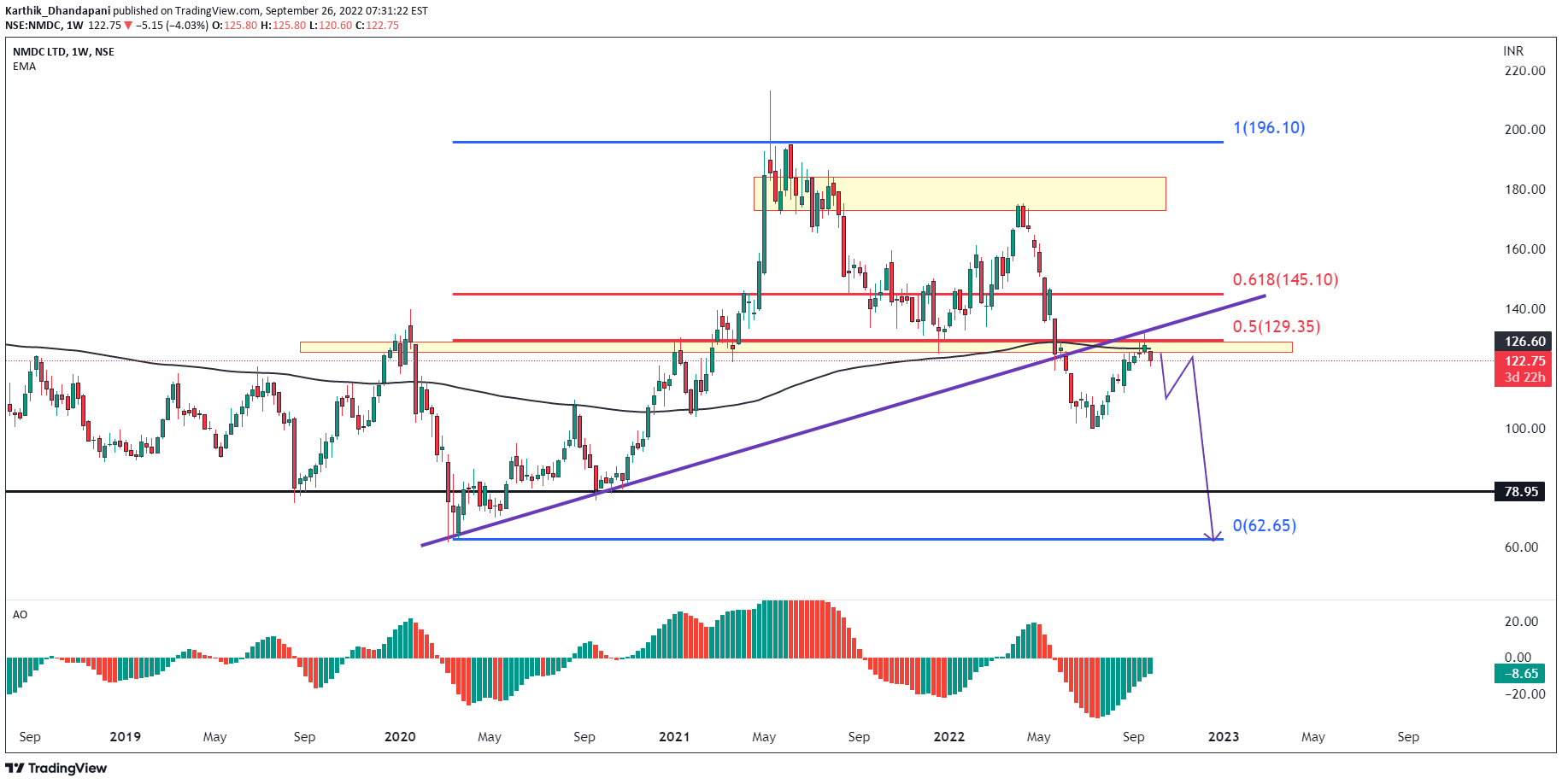Toggle the 0.5(129.35) Fibonacci level line
Image resolution: width=1562 pixels, height=784 pixels.
(1275, 325)
